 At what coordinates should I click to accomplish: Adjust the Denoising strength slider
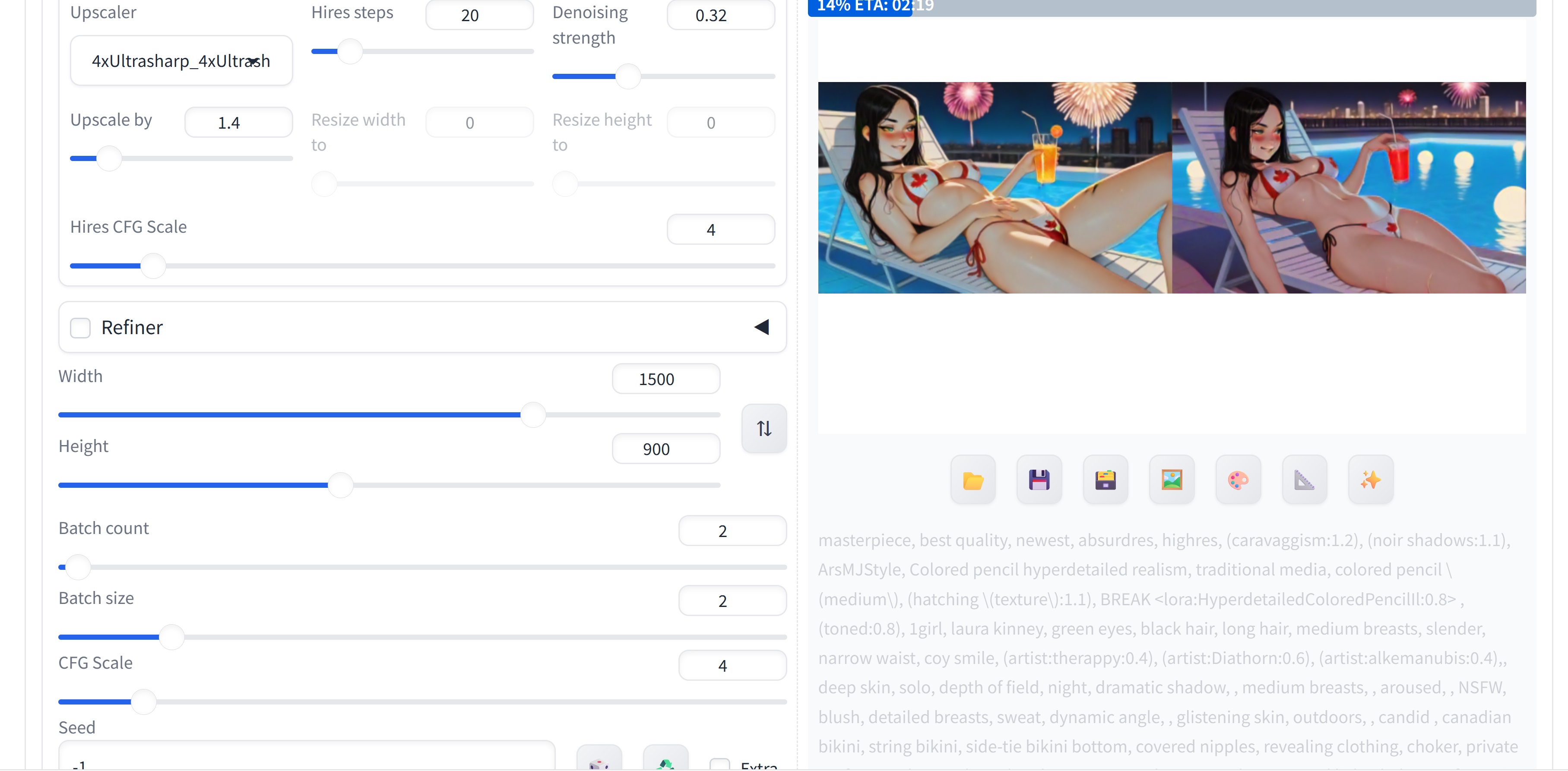pyautogui.click(x=663, y=76)
